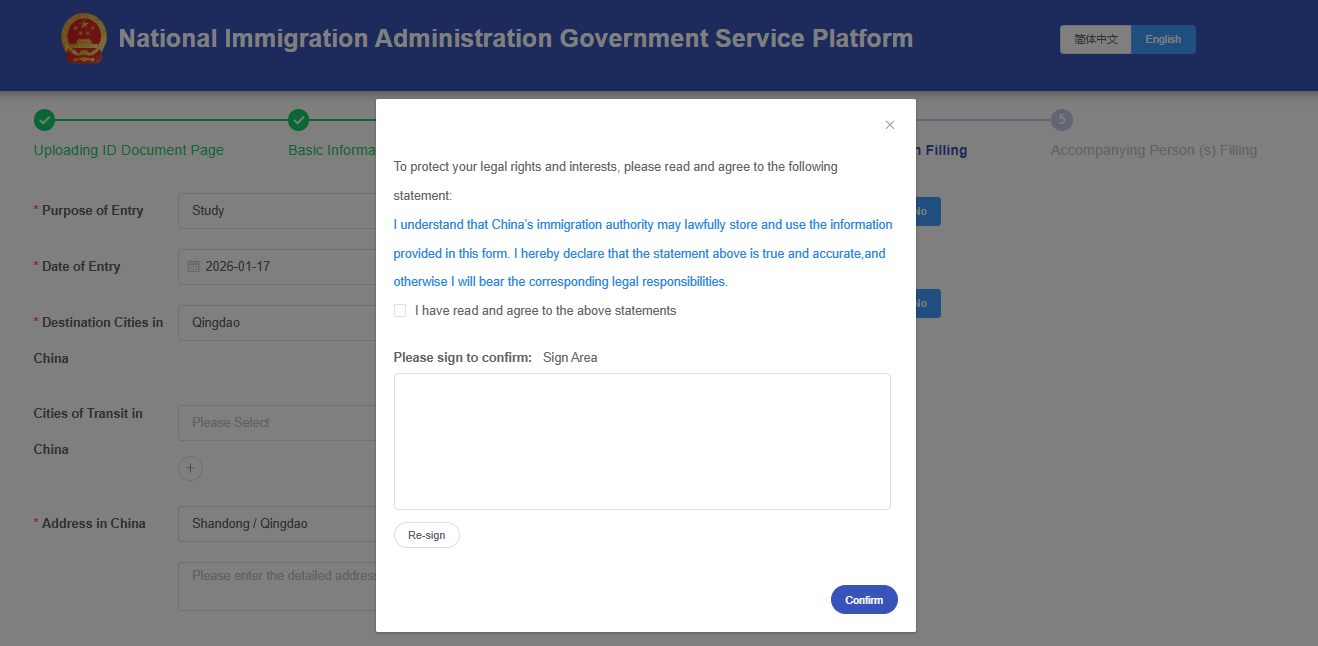
Task: Click the step 5 numbered circle
Action: 1061,120
